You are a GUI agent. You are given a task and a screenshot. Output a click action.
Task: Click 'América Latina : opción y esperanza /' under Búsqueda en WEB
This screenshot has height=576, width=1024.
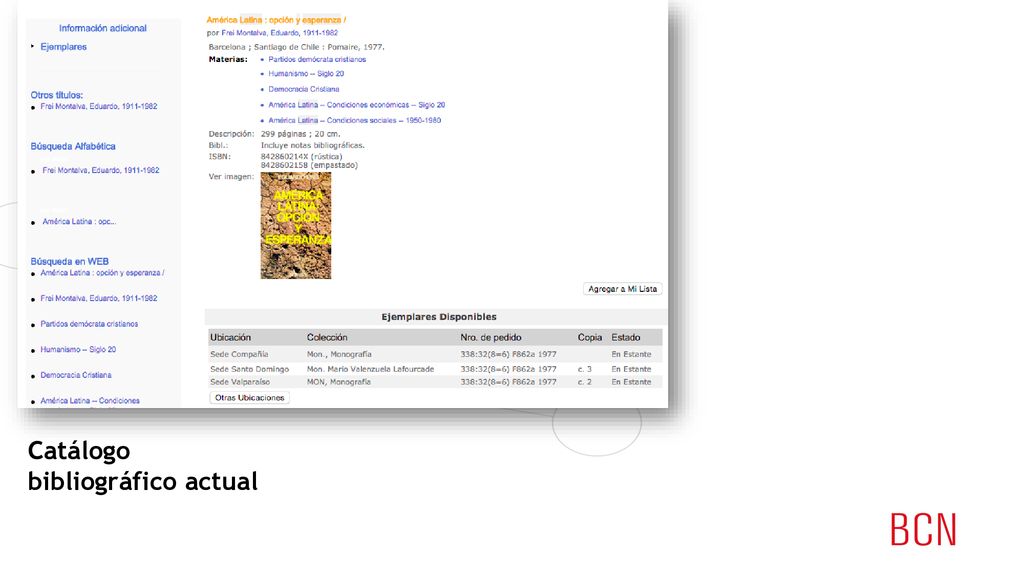click(103, 273)
